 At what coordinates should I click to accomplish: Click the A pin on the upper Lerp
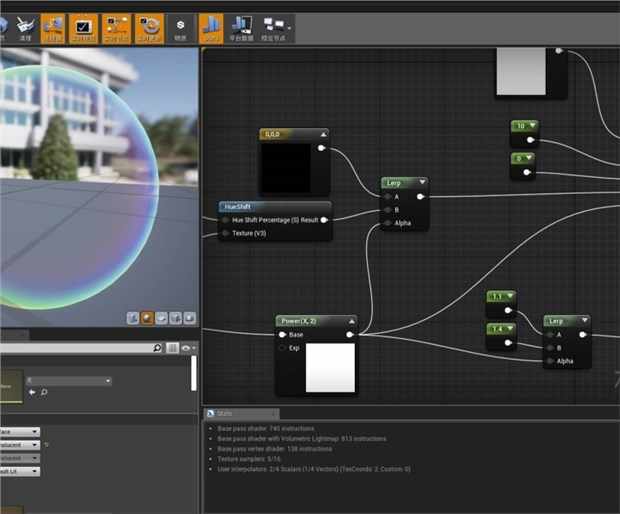click(x=388, y=197)
